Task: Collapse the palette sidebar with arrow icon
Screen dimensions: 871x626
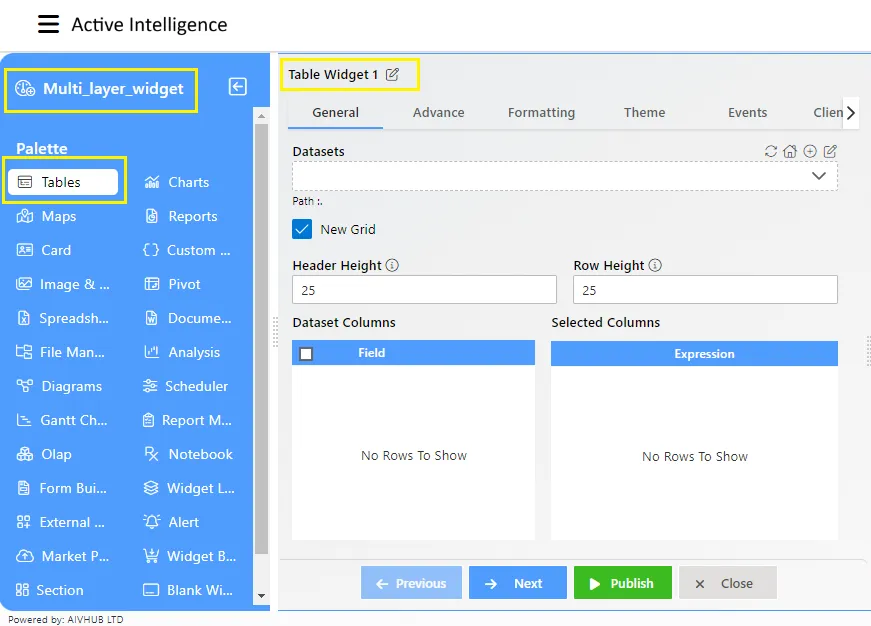Action: 238,87
